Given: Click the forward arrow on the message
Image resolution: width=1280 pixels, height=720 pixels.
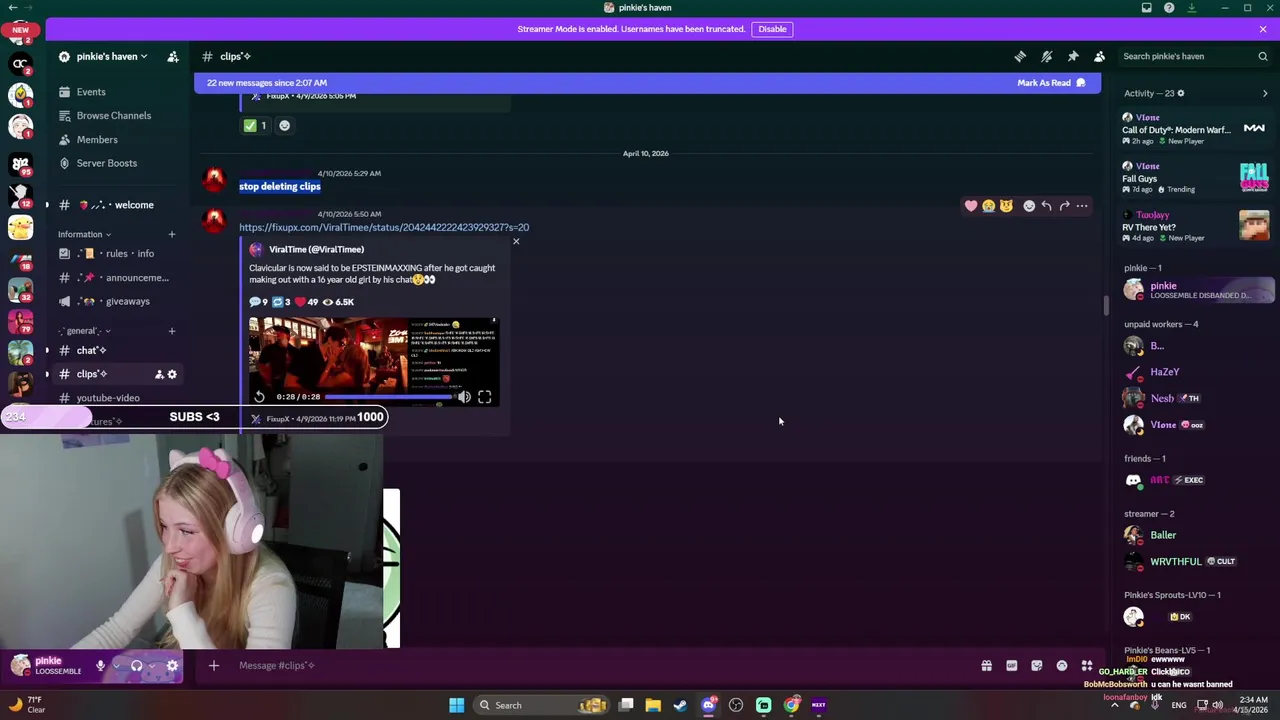Looking at the screenshot, I should [x=1064, y=206].
